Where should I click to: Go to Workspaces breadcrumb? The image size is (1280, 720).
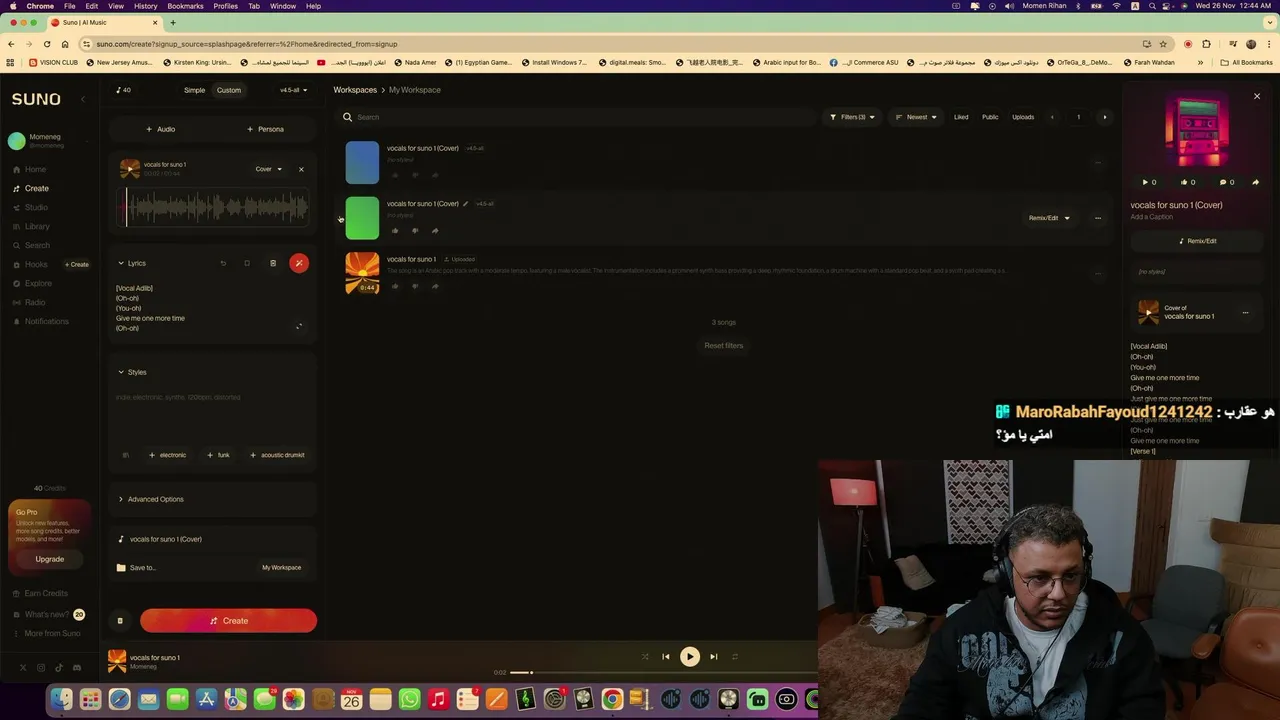point(355,90)
